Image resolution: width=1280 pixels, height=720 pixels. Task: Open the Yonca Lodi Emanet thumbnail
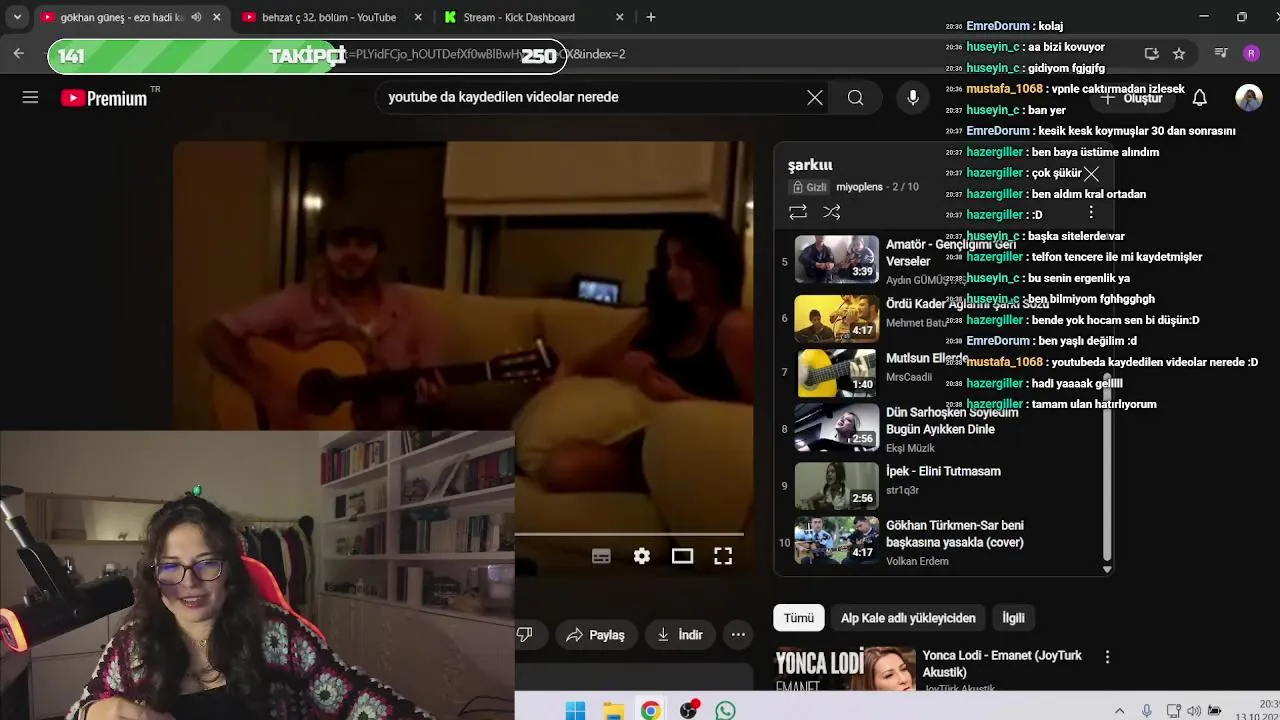pos(845,669)
